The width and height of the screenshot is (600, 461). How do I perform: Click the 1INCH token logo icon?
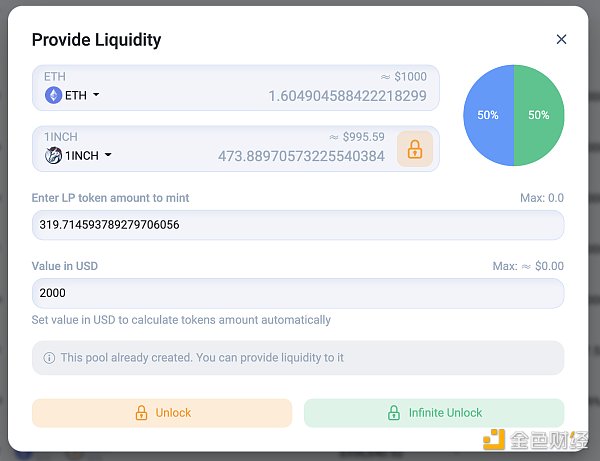click(53, 155)
